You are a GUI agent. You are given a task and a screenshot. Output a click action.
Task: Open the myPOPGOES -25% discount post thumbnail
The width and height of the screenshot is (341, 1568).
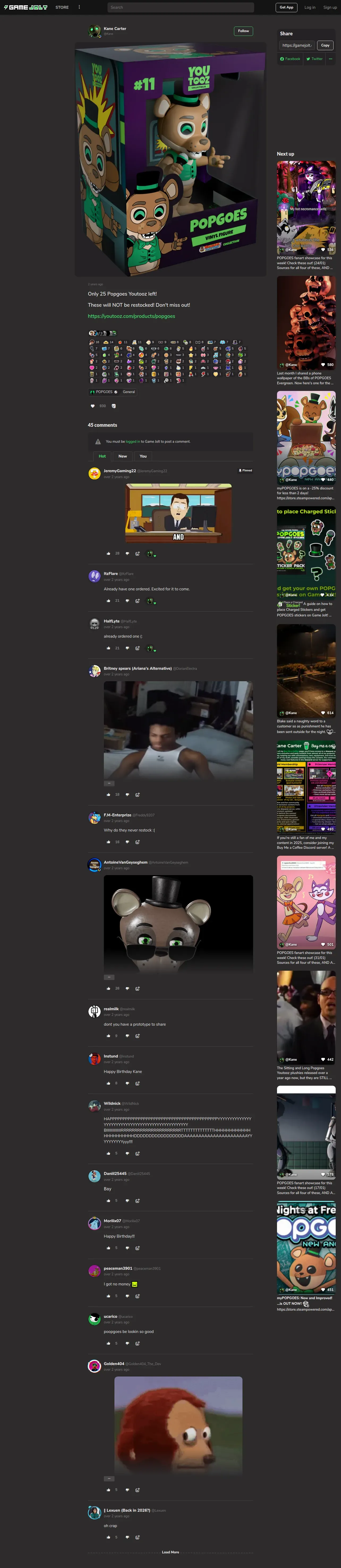click(x=306, y=438)
